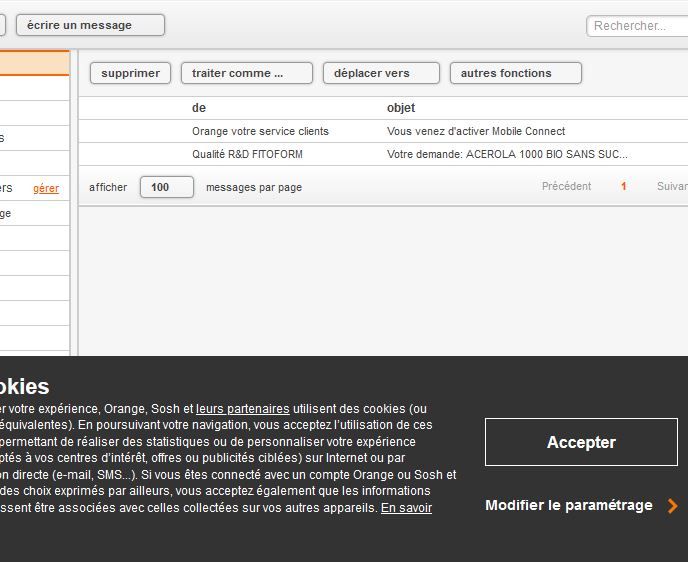The width and height of the screenshot is (688, 562).
Task: Accept cookies with the Accepter button
Action: click(580, 442)
